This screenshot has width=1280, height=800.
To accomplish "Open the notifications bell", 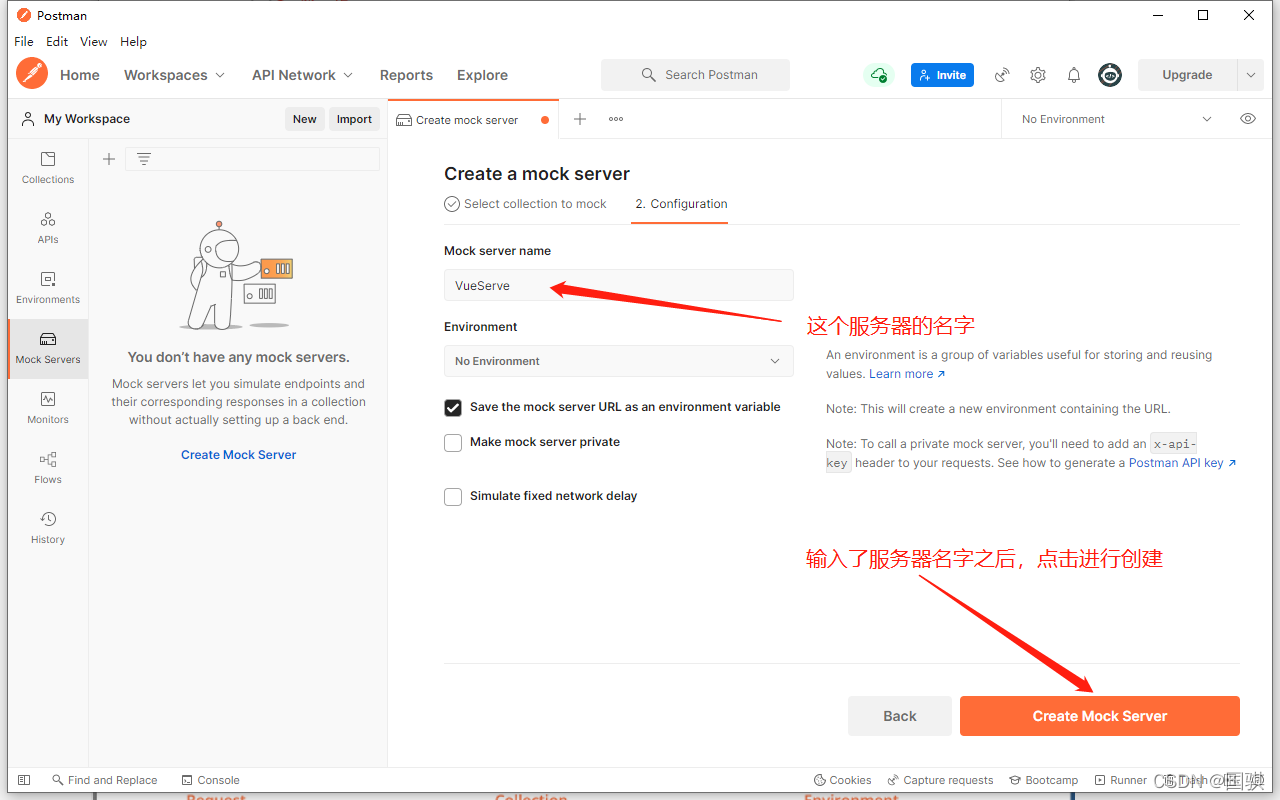I will pos(1074,75).
